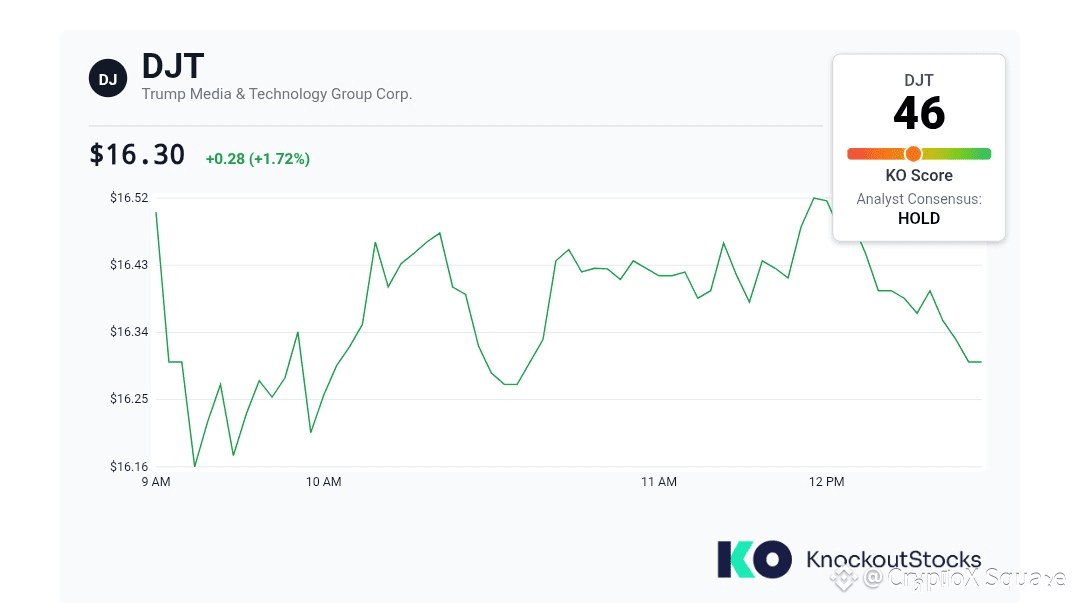
Task: Select the 12 PM time axis label
Action: coord(827,482)
